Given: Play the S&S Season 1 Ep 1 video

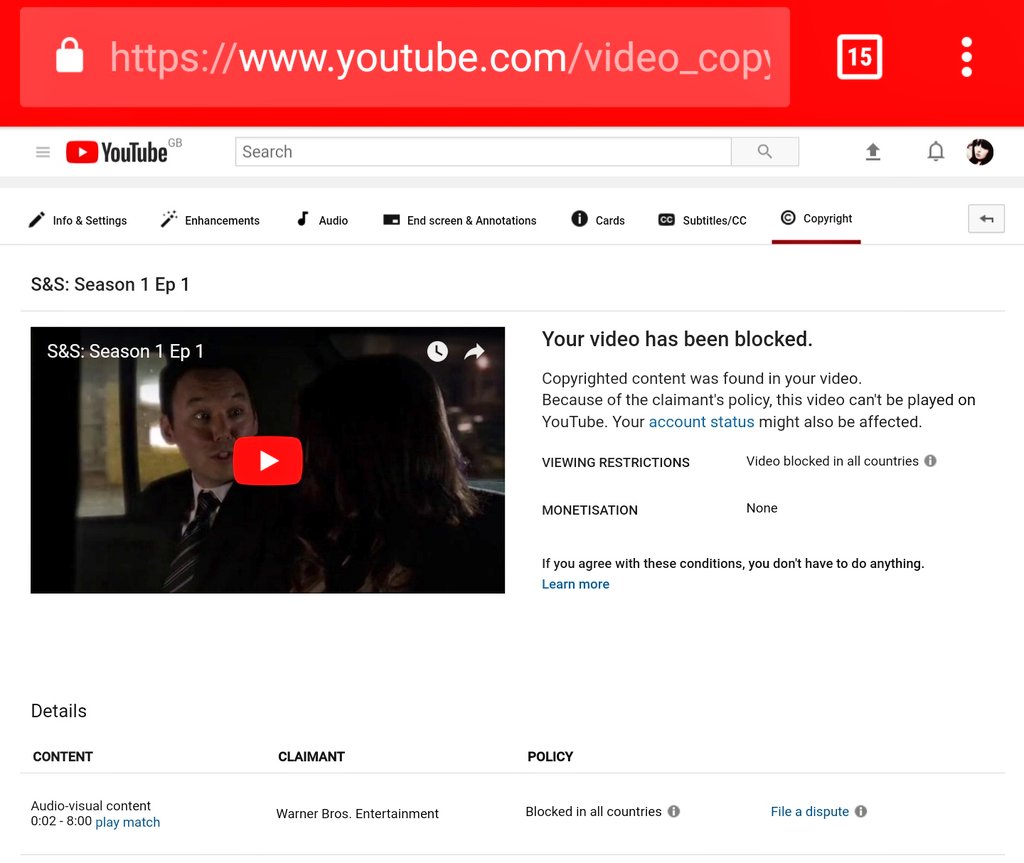Looking at the screenshot, I should [268, 461].
